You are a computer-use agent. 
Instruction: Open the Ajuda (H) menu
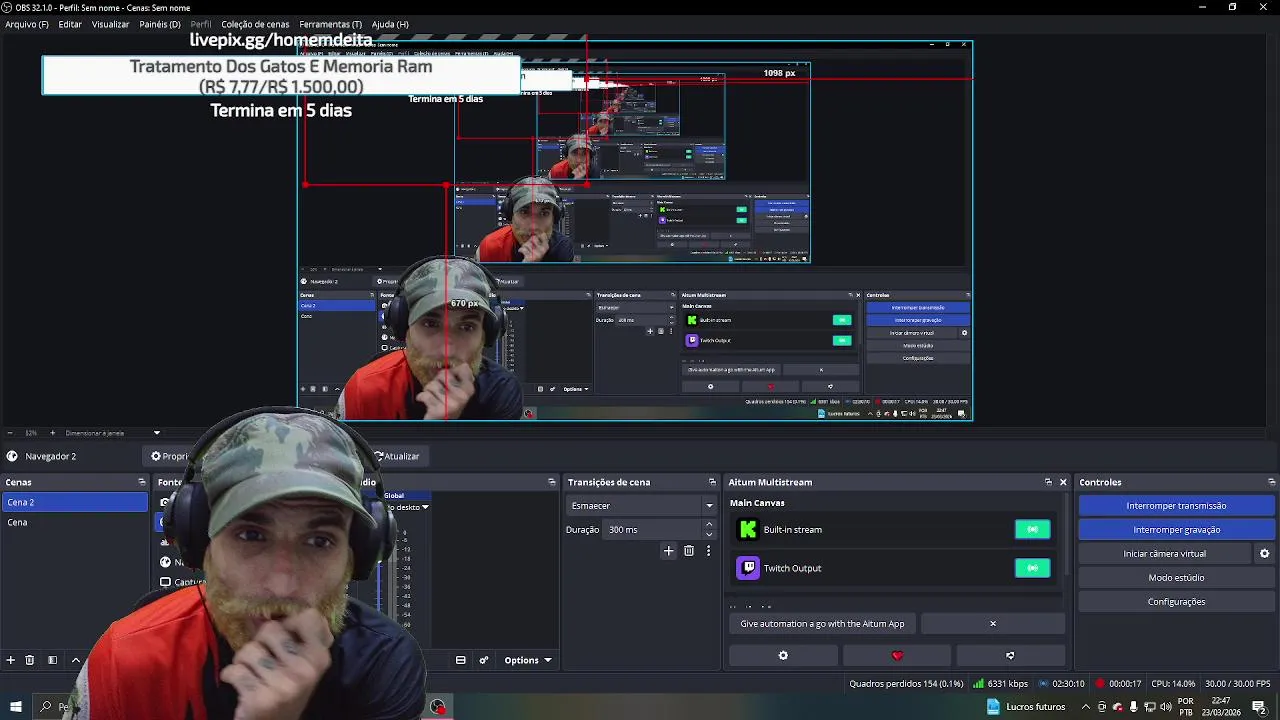(390, 24)
